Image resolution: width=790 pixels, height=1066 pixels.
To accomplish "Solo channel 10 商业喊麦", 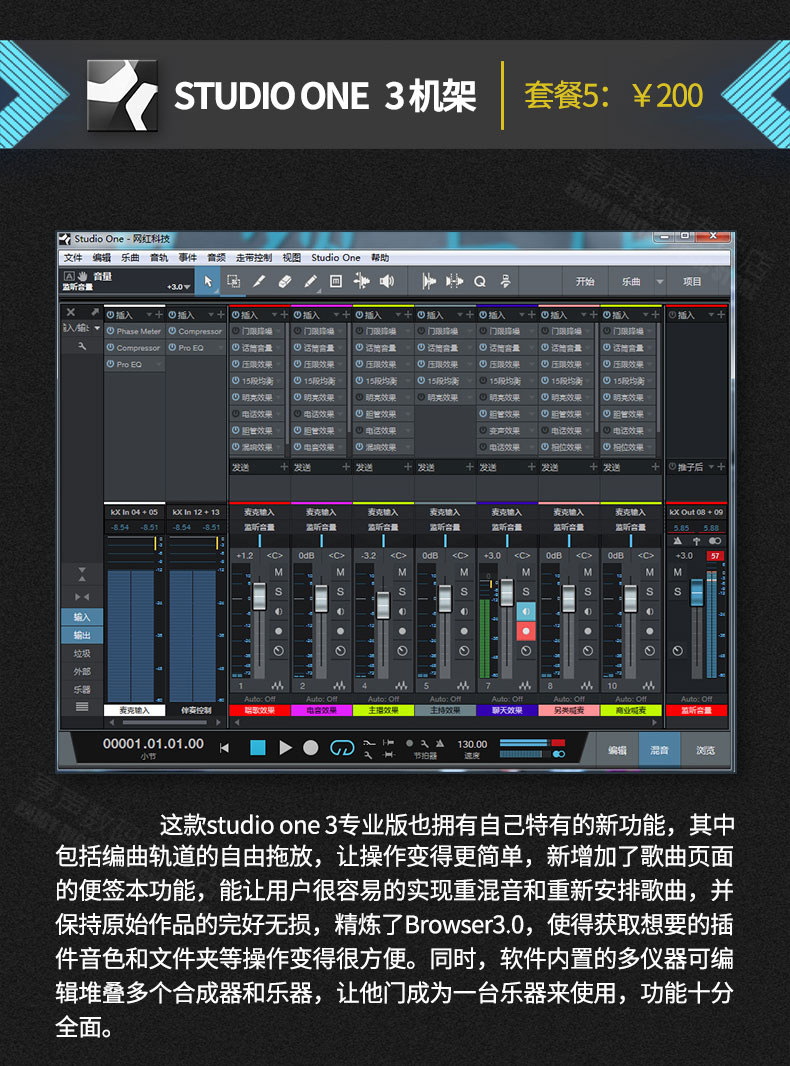I will click(x=649, y=591).
